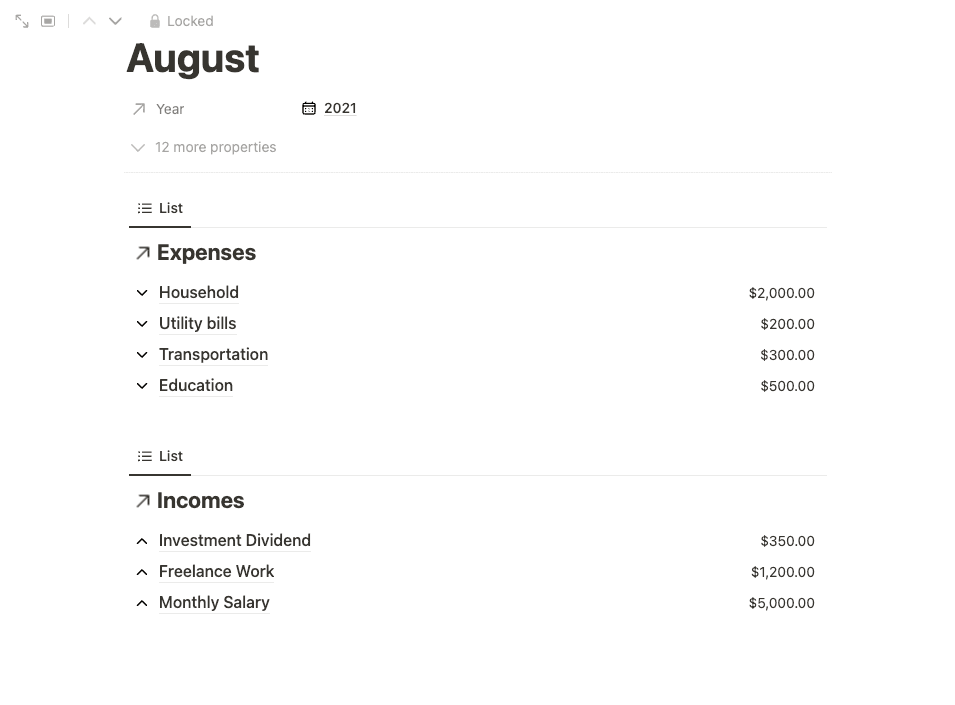This screenshot has width=955, height=705.
Task: Toggle chevron beside Household
Action: point(142,293)
